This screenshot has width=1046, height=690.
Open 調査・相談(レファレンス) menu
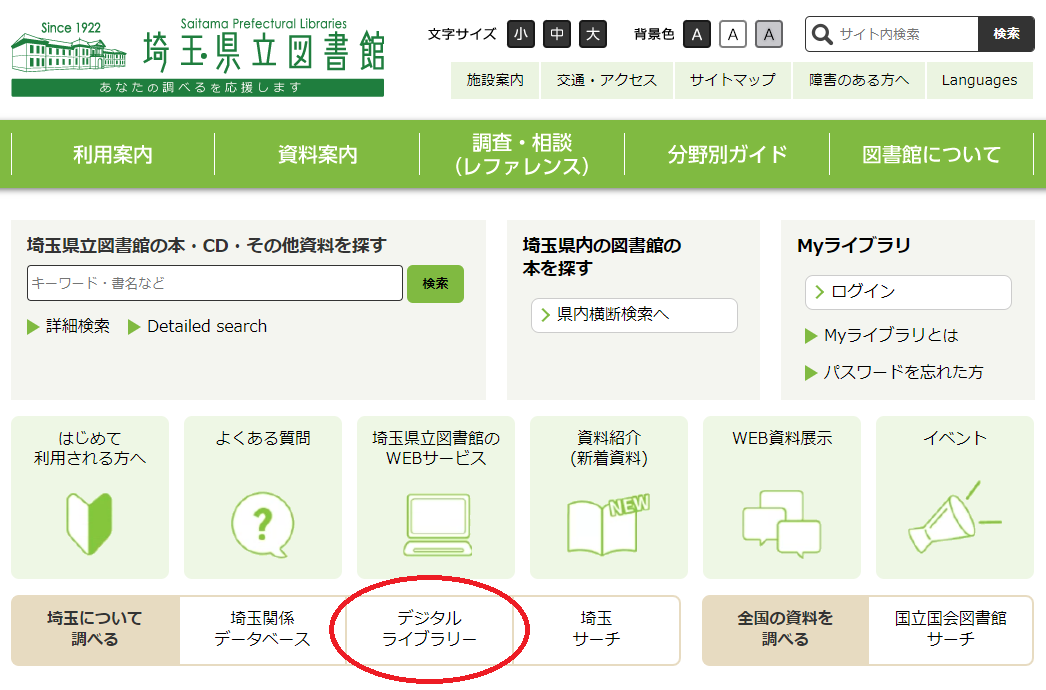(522, 154)
